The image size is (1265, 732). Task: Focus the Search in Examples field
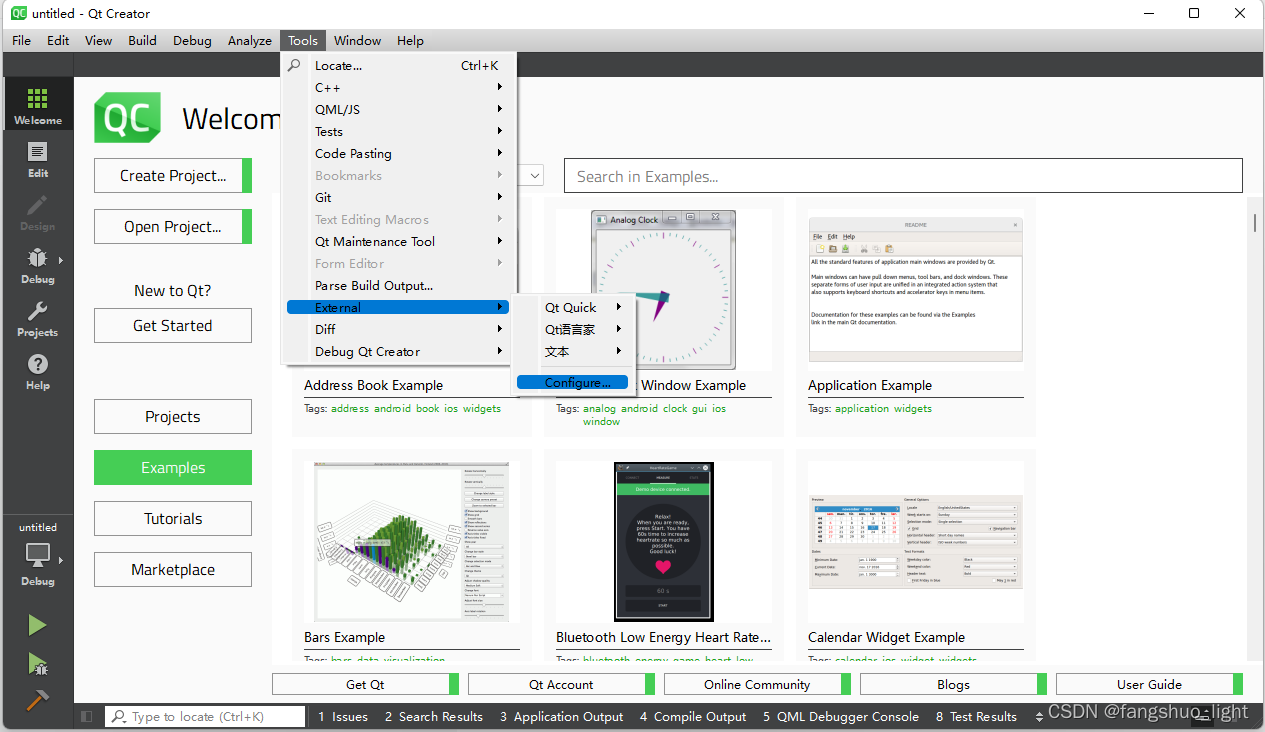click(x=903, y=176)
